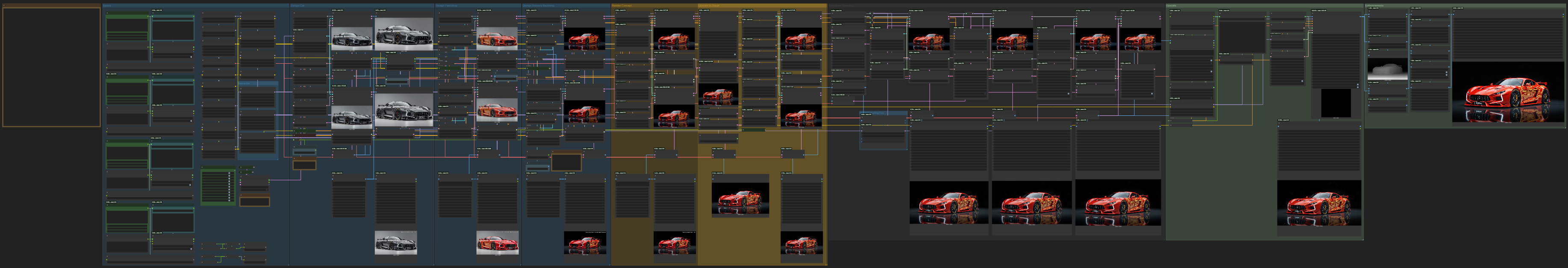Select the orange car thumbnail at the bottom of the blue group
The image size is (1568, 268).
[x=497, y=243]
